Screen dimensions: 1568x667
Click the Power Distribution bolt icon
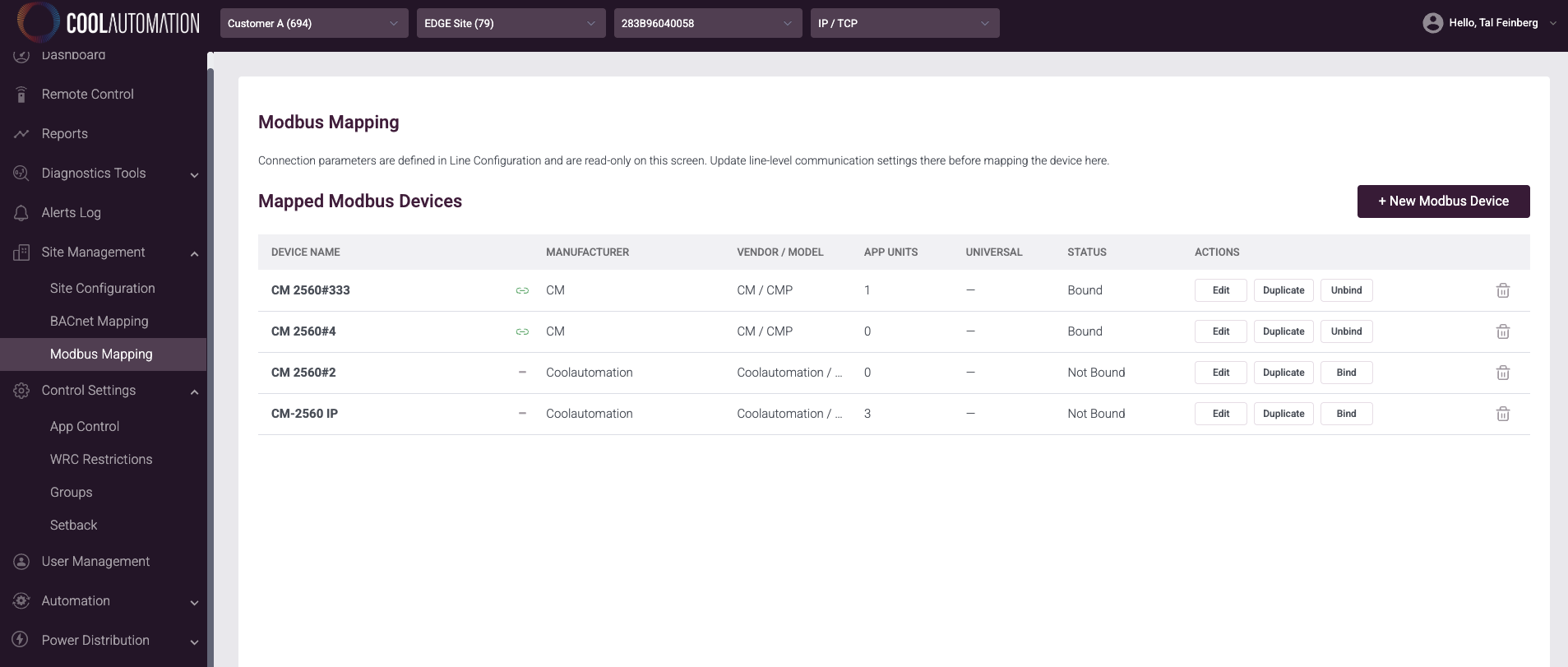click(x=21, y=640)
